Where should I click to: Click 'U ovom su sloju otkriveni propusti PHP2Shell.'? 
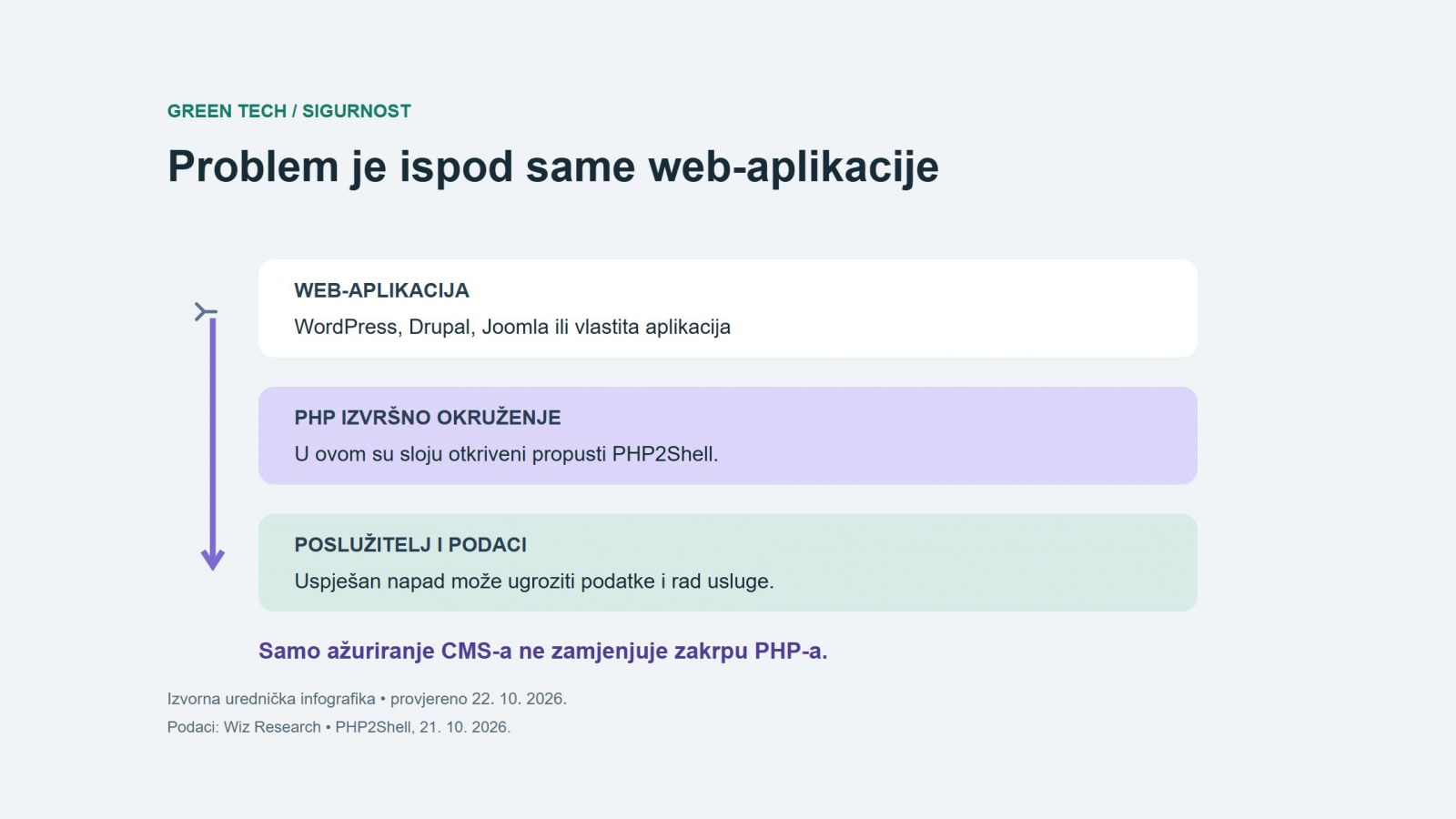click(x=506, y=454)
